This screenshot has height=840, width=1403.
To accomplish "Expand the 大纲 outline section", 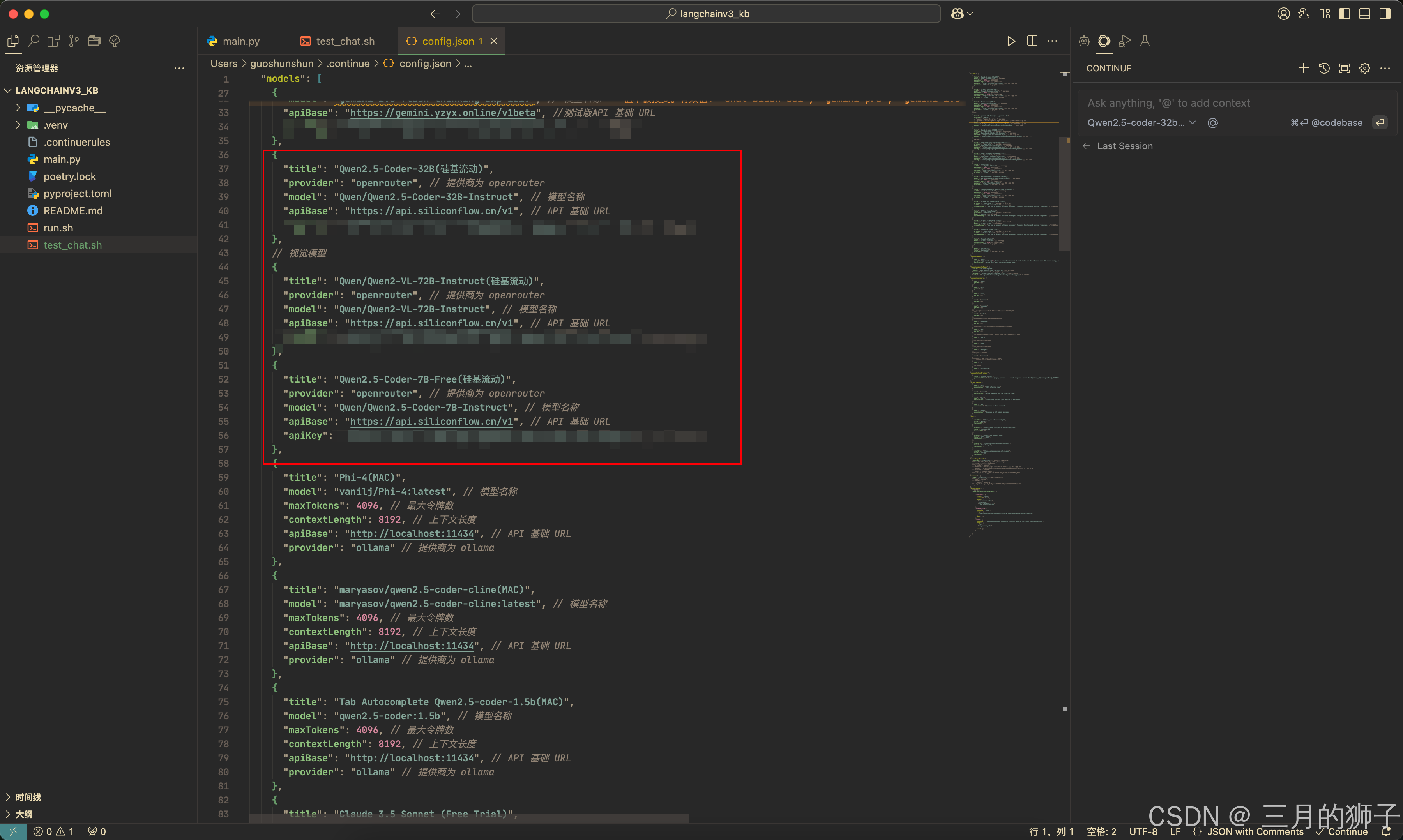I will click(24, 814).
